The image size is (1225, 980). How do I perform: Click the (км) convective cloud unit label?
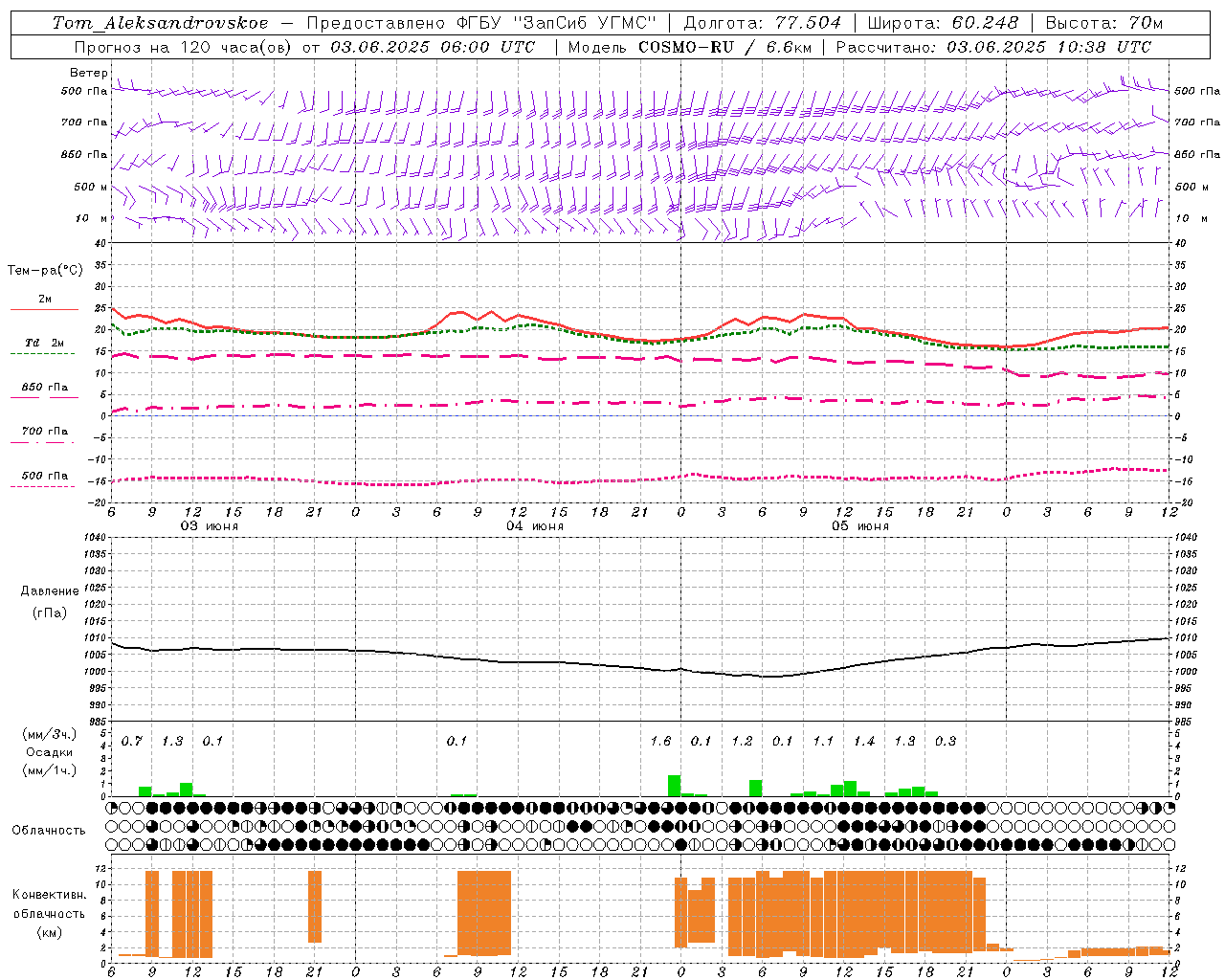[x=49, y=932]
